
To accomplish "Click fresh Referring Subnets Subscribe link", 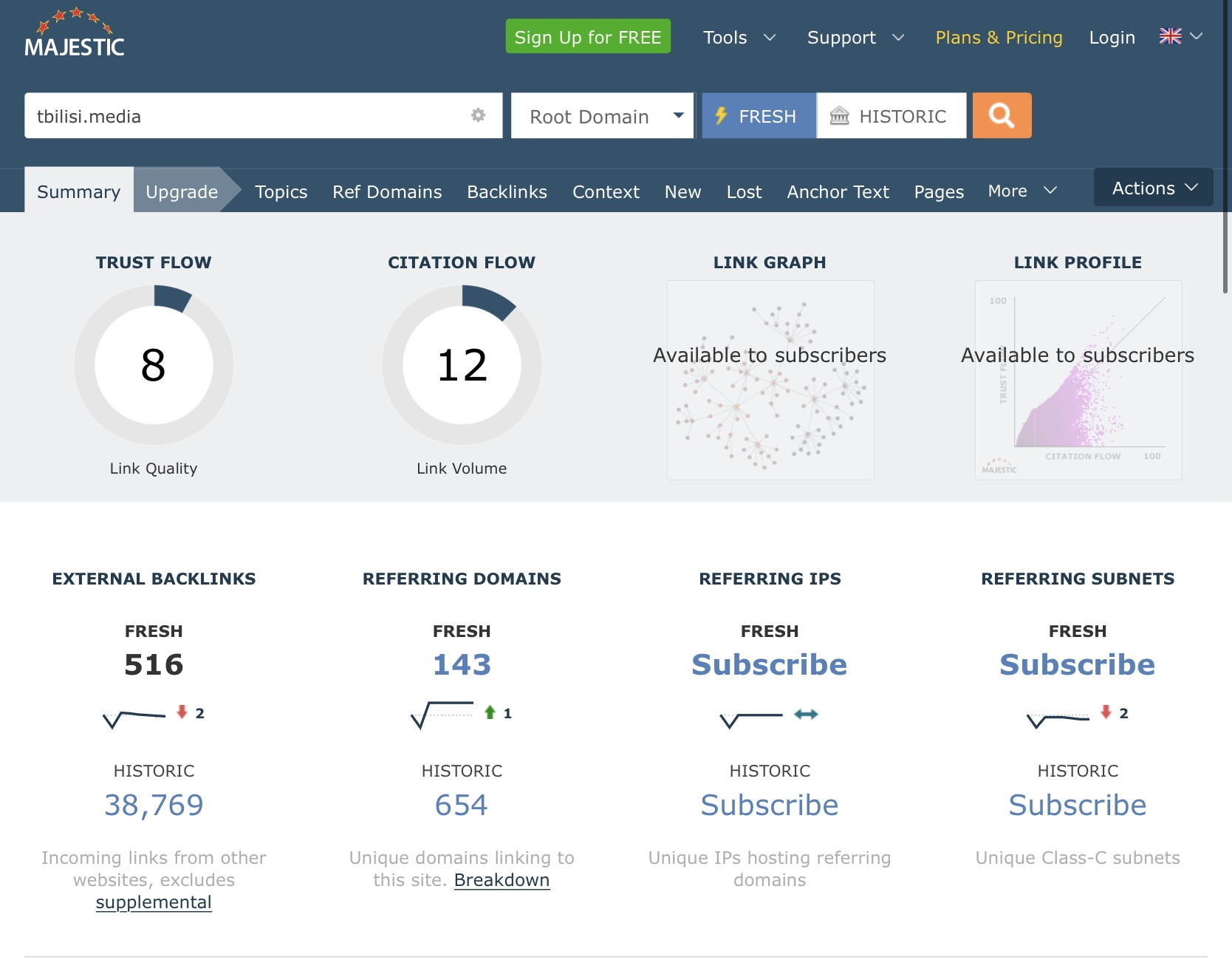I will [1078, 664].
